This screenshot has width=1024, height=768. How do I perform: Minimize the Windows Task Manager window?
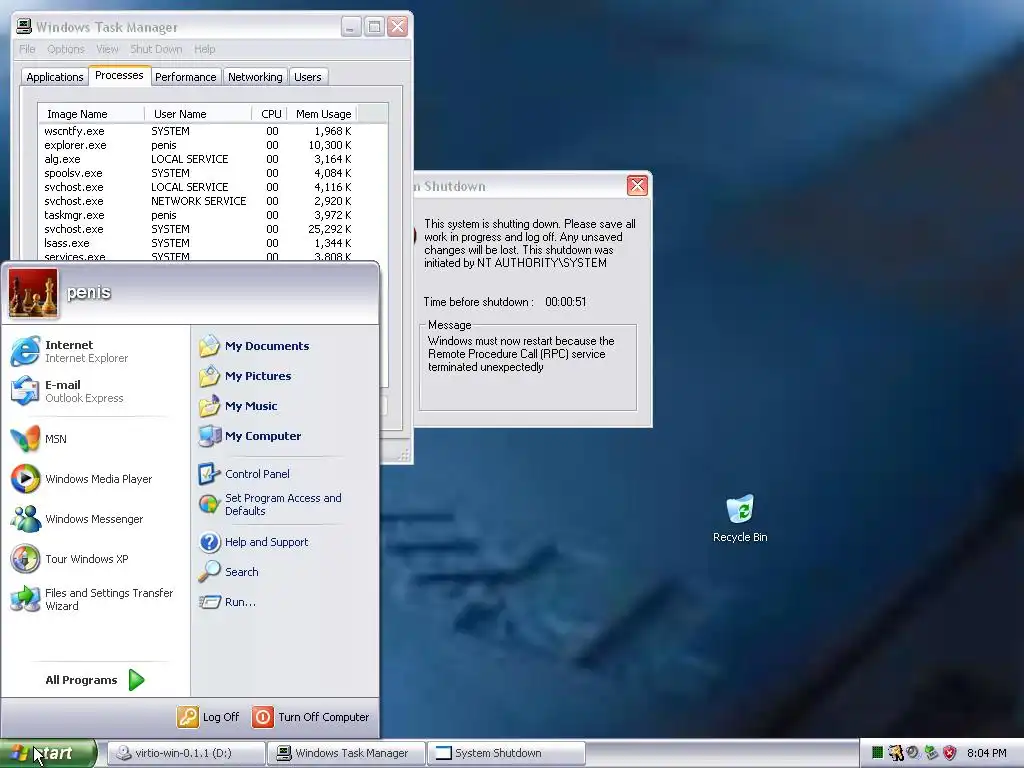351,27
